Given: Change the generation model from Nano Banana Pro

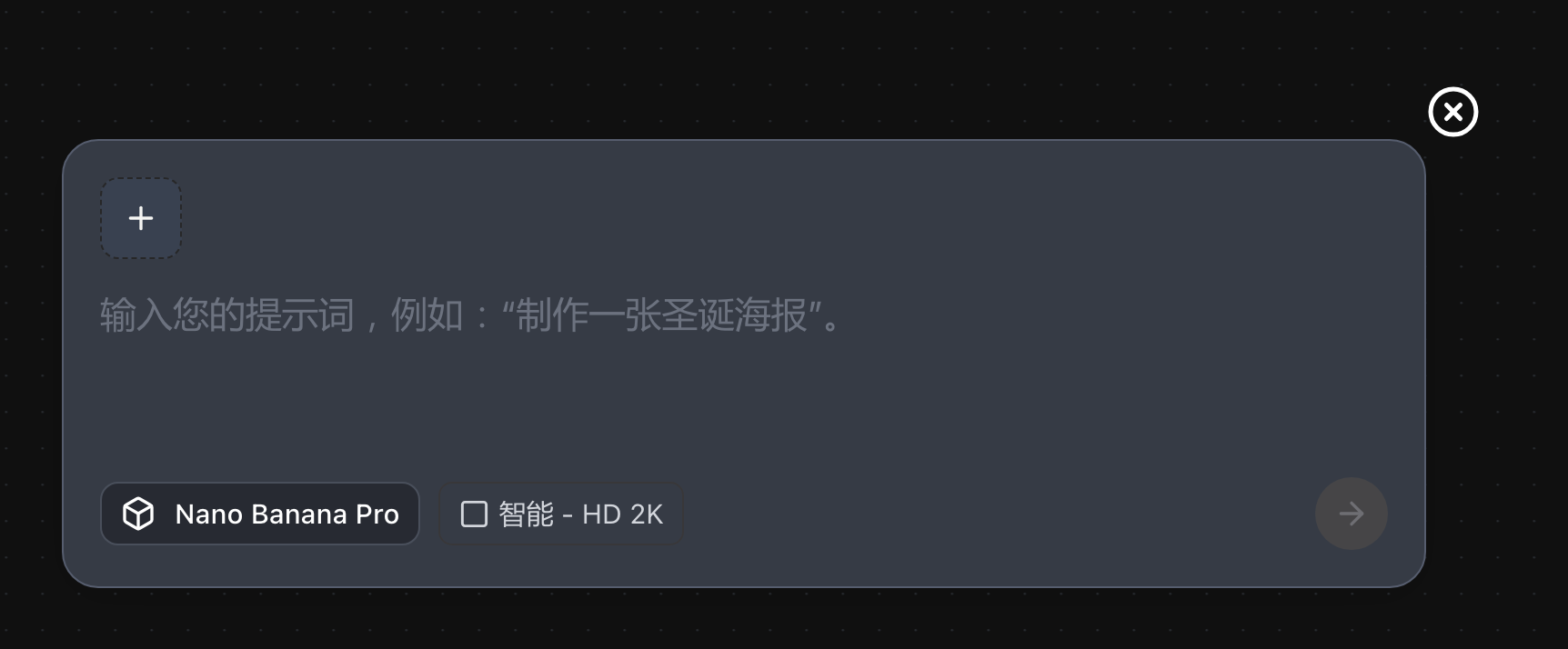Looking at the screenshot, I should coord(260,514).
